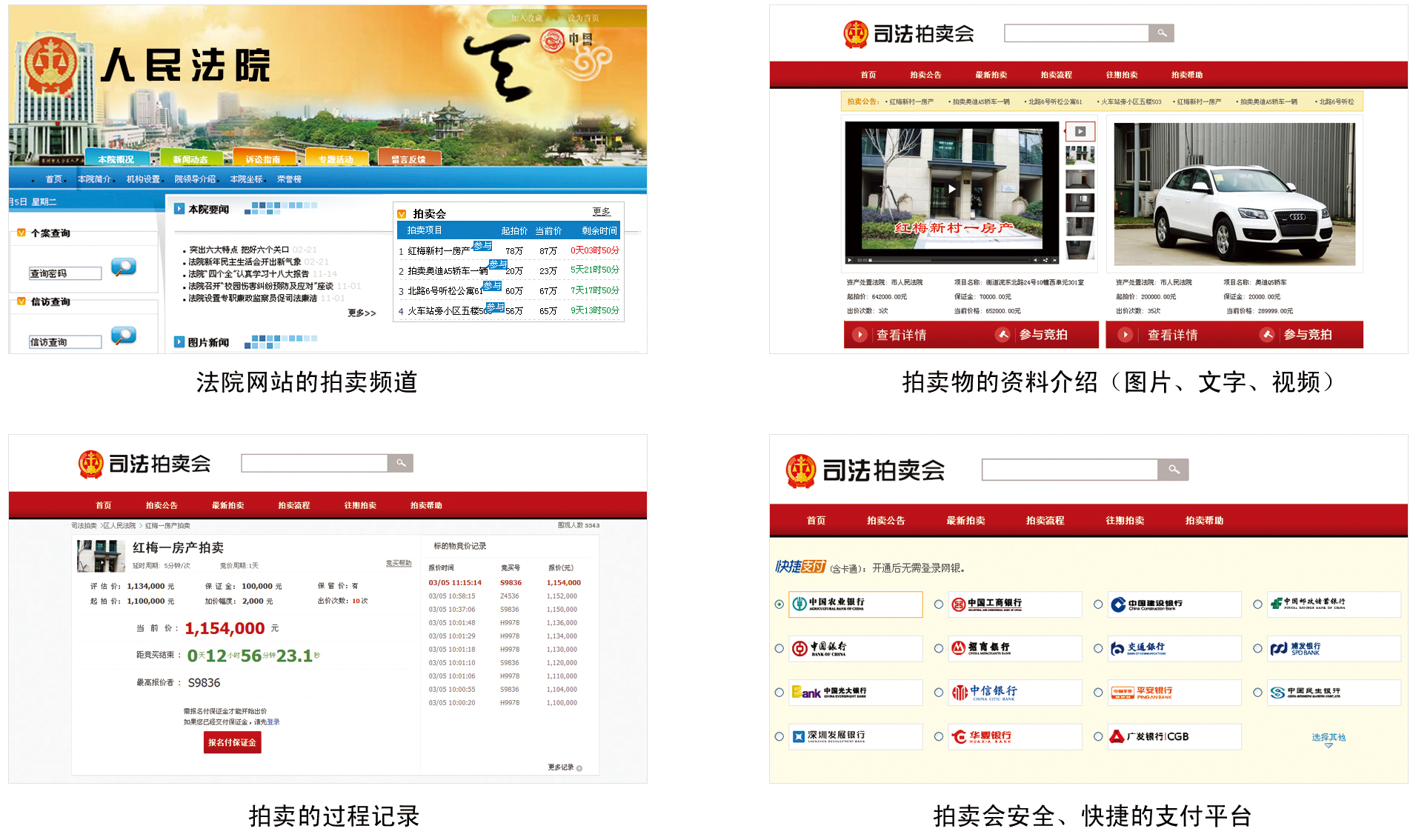Viewport: 1413px width, 840px height.
Task: Click the red 报名付保证金 button
Action: [x=232, y=742]
